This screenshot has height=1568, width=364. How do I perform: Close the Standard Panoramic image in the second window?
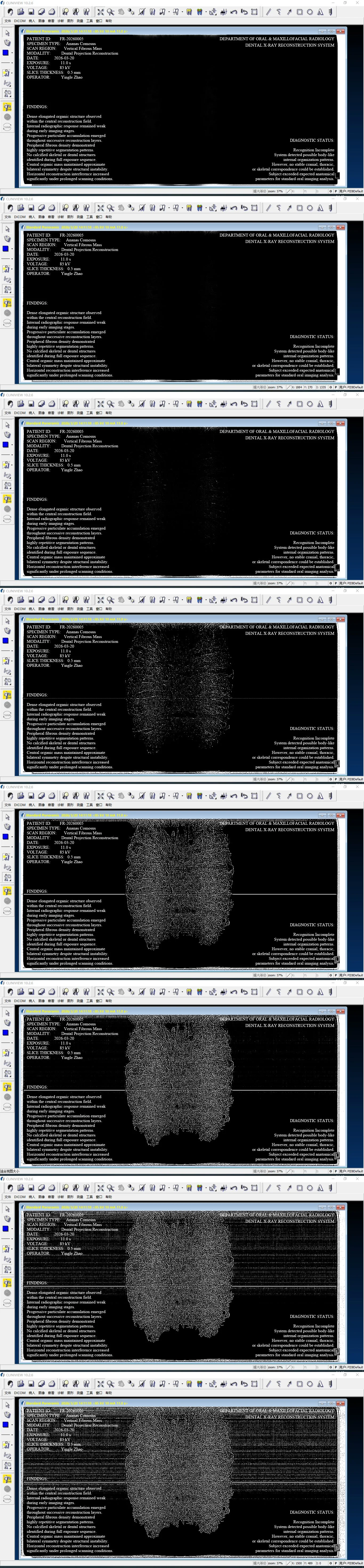340,227
